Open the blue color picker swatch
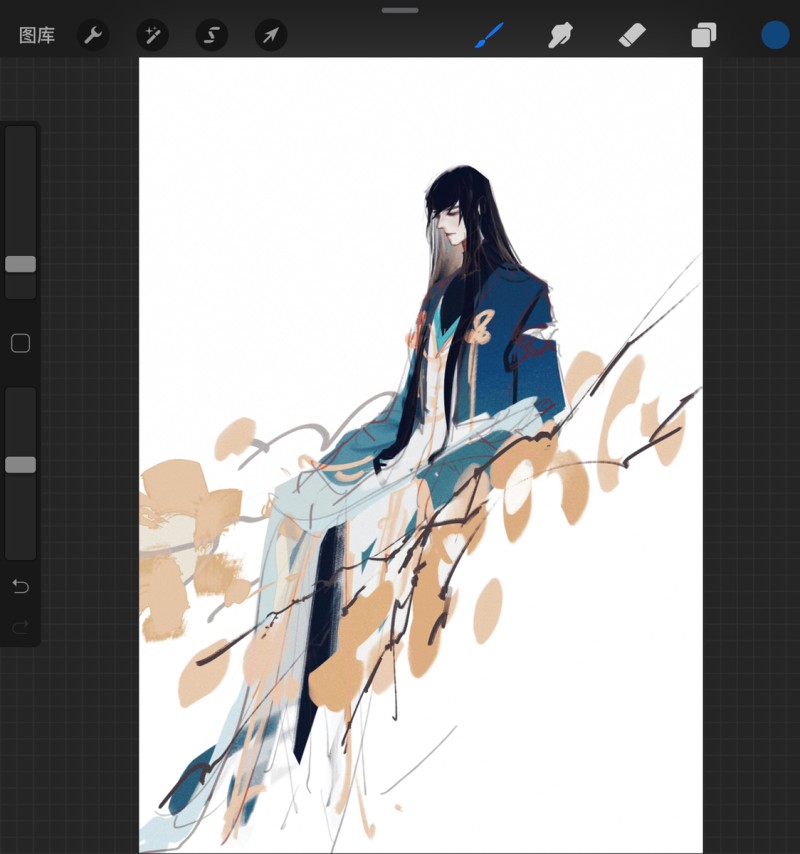This screenshot has height=854, width=800. pyautogui.click(x=775, y=35)
